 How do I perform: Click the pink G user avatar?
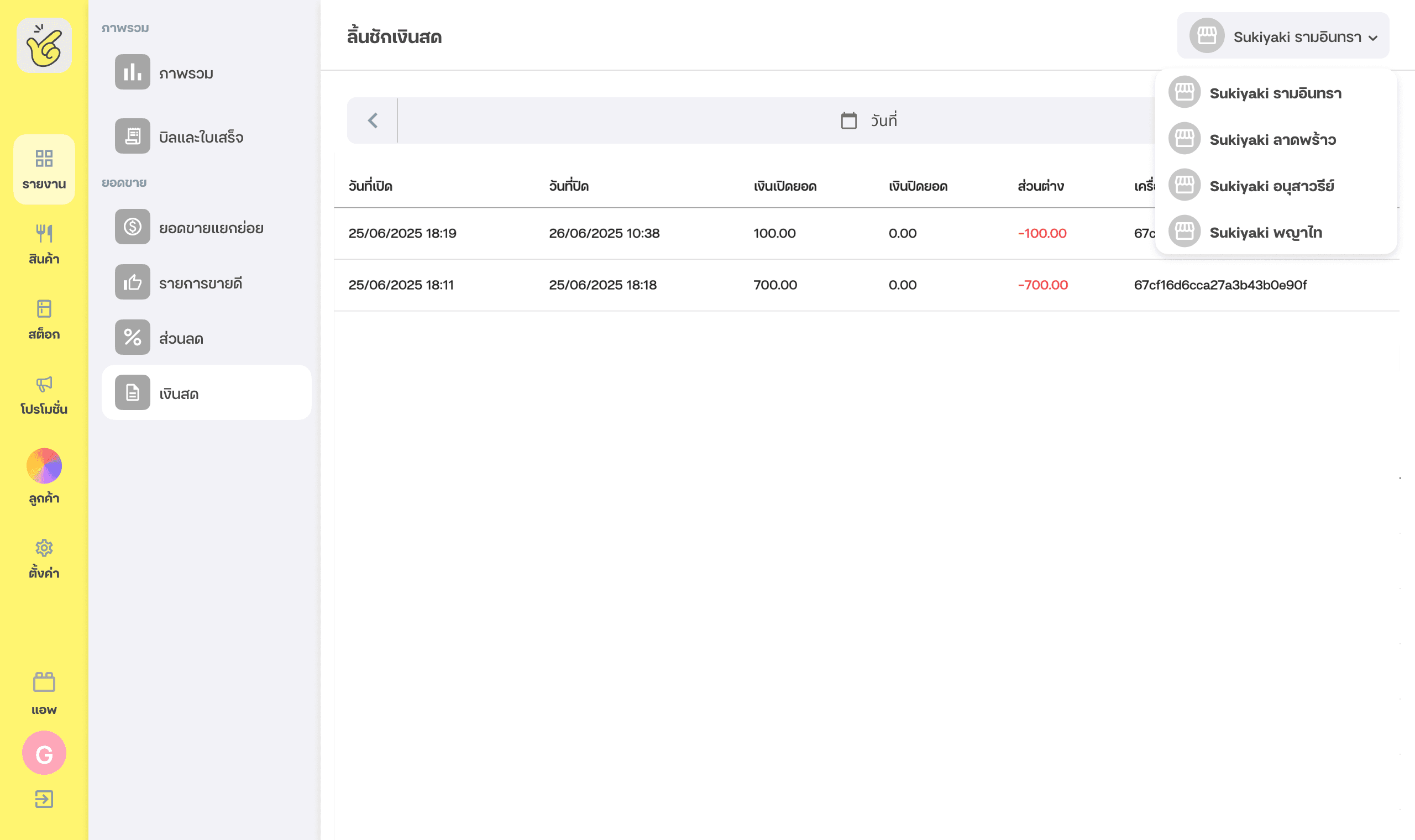pyautogui.click(x=44, y=753)
